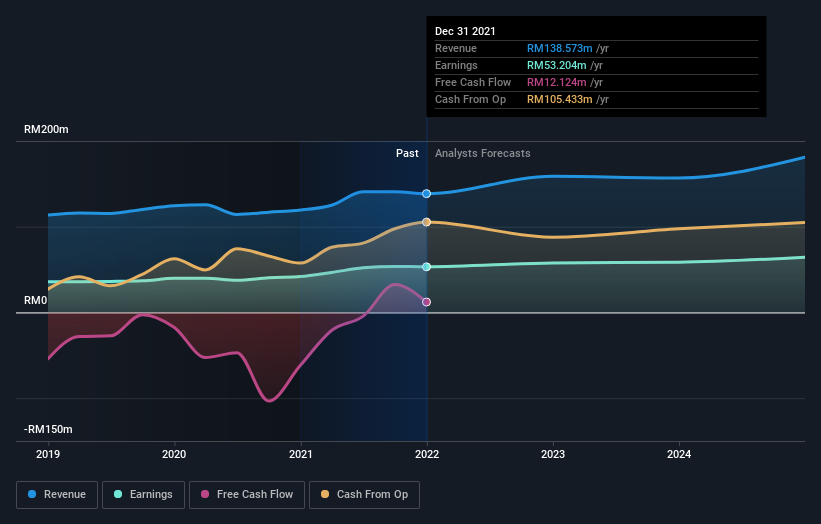
Task: Select the 2022 x-axis label
Action: (x=427, y=454)
